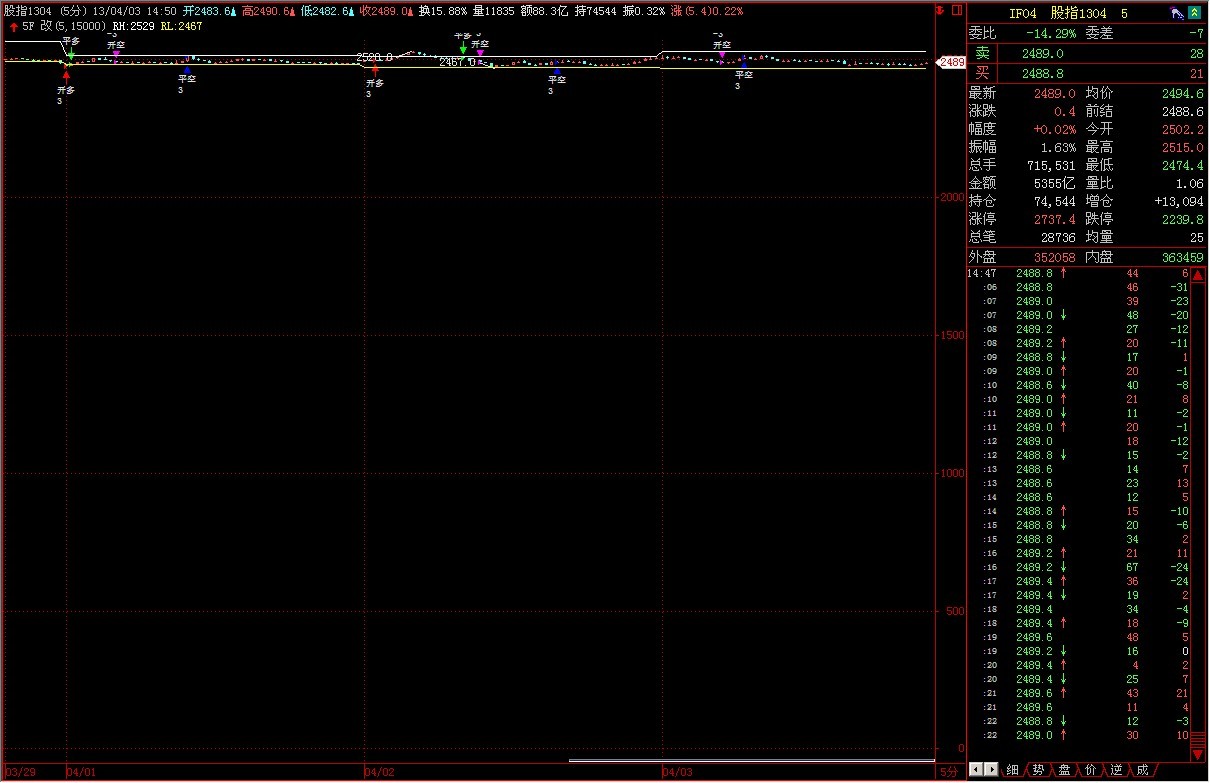Image resolution: width=1210 pixels, height=783 pixels.
Task: Click the 涨停 2737.4 value
Action: (x=1056, y=219)
